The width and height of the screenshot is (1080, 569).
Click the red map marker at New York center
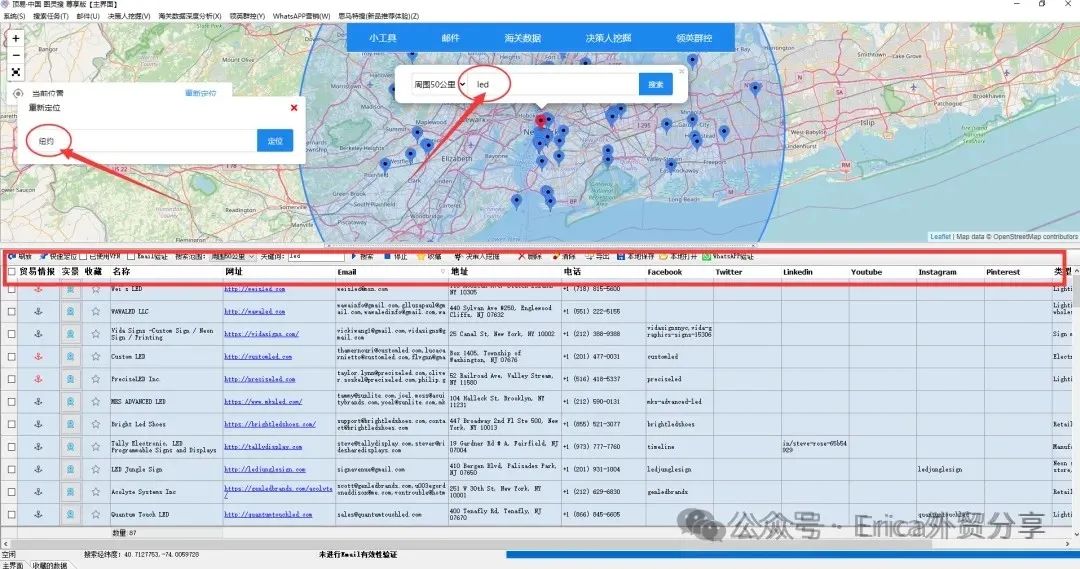click(541, 120)
